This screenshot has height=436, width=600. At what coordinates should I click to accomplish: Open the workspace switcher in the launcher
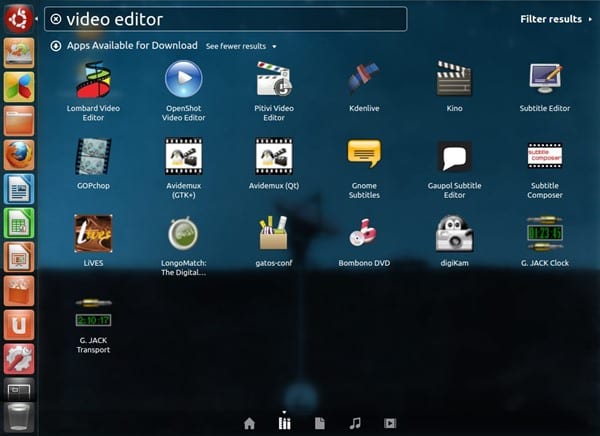(x=19, y=390)
